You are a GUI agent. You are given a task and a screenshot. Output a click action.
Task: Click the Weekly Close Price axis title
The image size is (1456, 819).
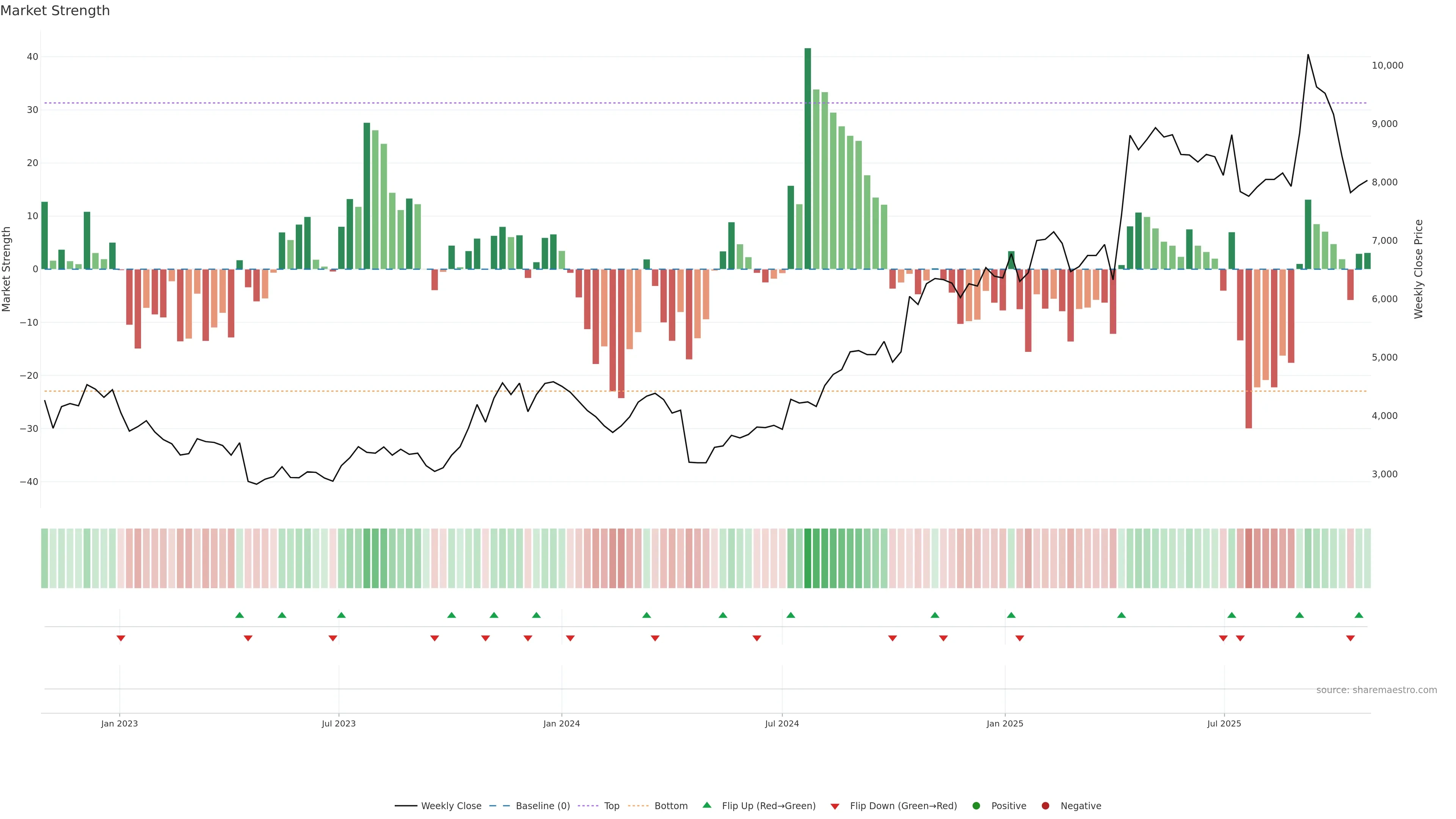click(1418, 269)
